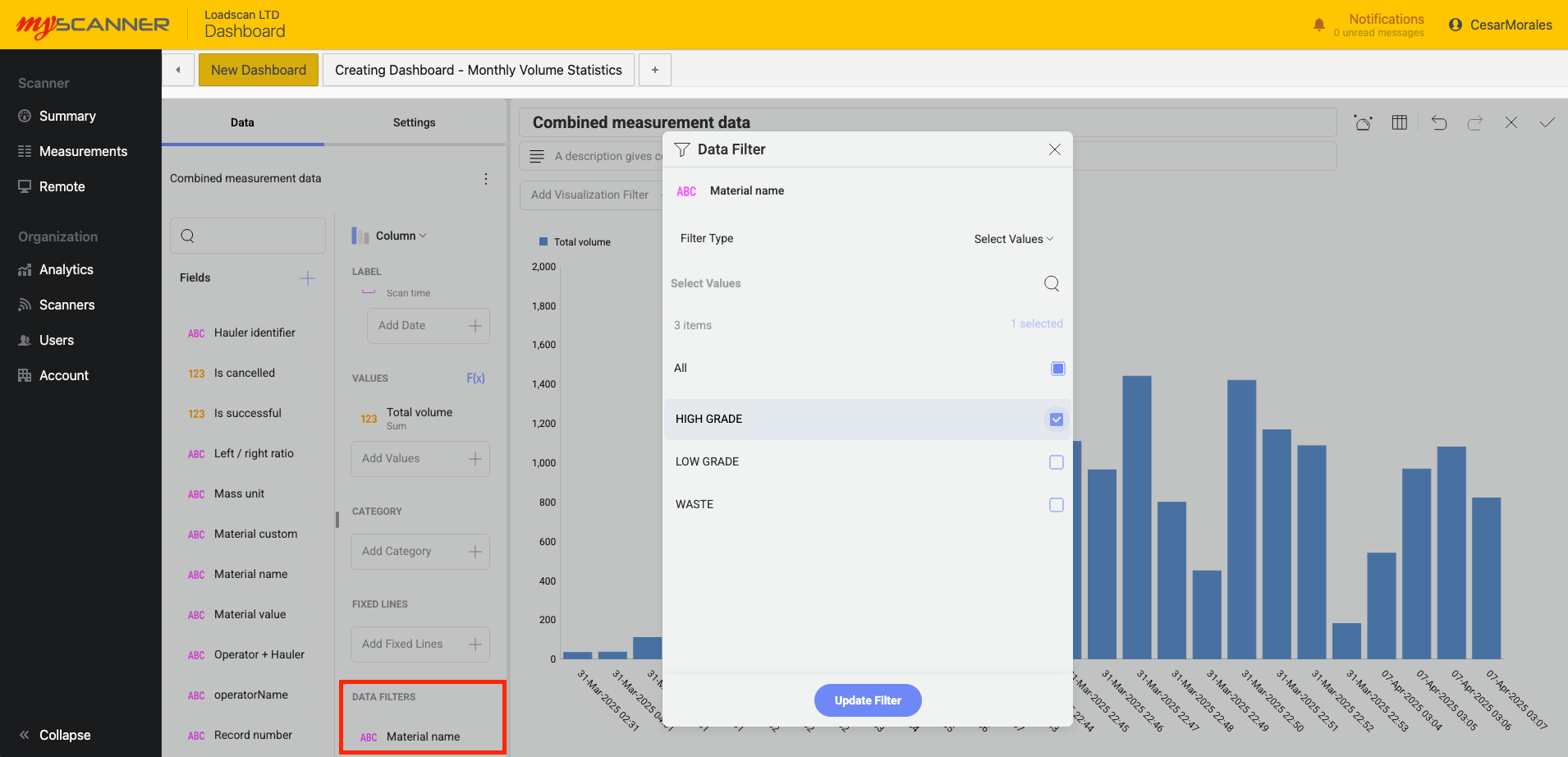Viewport: 1568px width, 757px height.
Task: Switch to the Data tab
Action: (x=242, y=122)
